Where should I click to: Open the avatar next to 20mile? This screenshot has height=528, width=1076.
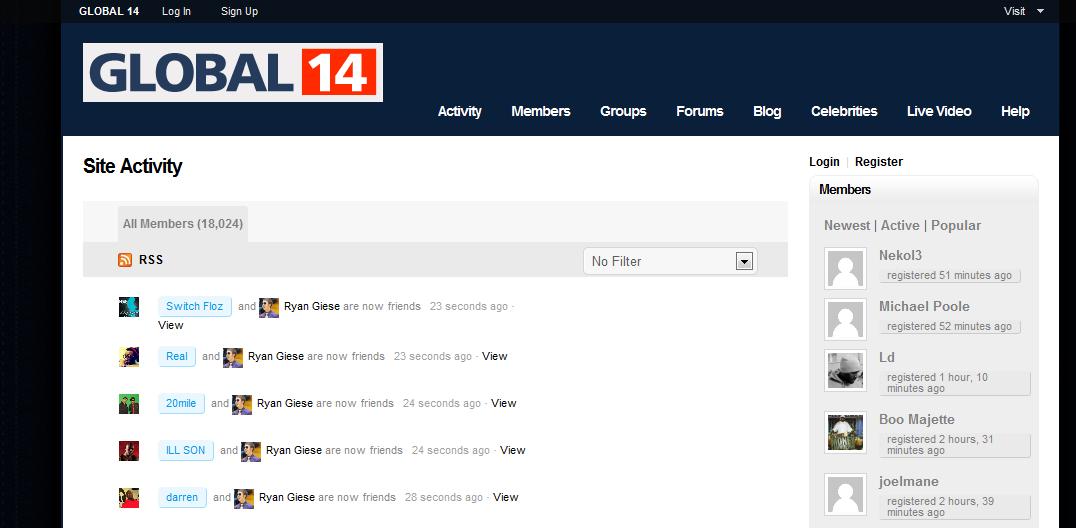coord(129,404)
